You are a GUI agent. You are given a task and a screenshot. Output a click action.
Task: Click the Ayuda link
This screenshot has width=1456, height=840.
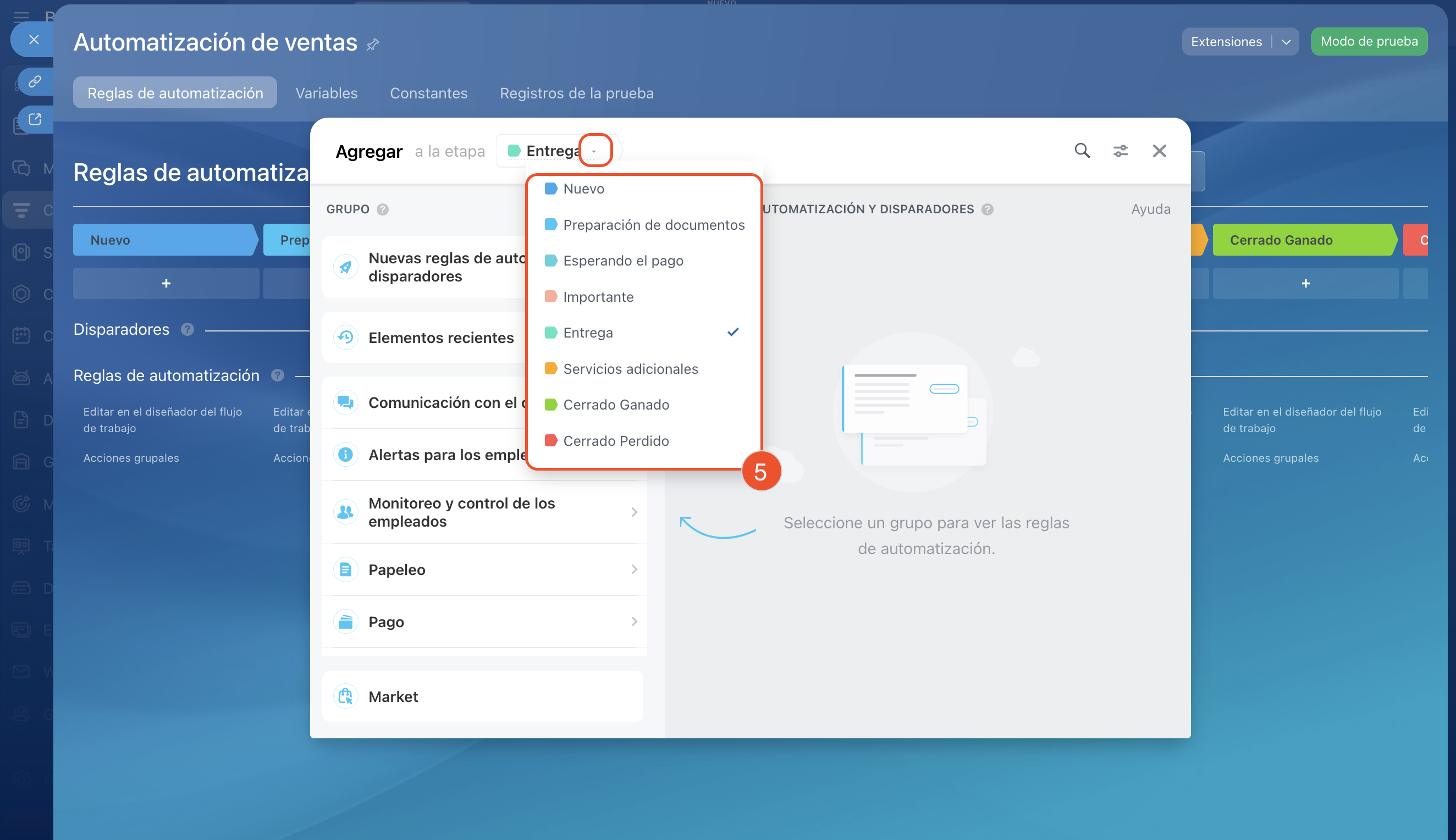coord(1150,209)
